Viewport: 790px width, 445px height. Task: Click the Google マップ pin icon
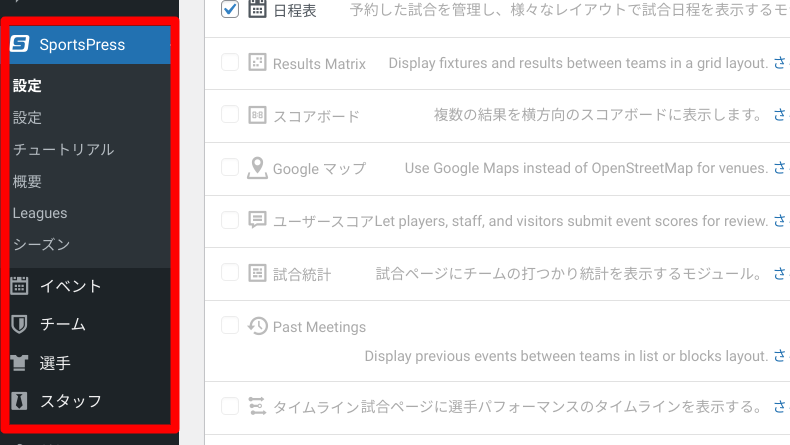[x=257, y=168]
